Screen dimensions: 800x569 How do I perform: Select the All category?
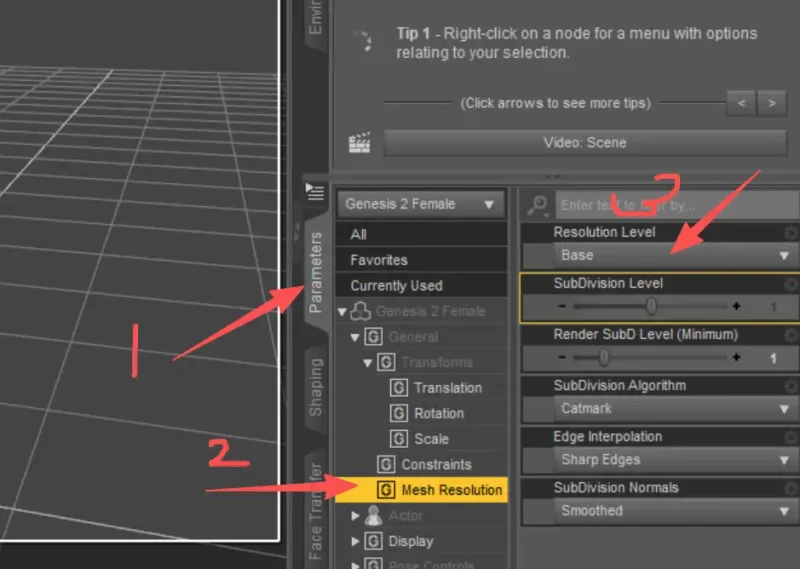click(420, 234)
